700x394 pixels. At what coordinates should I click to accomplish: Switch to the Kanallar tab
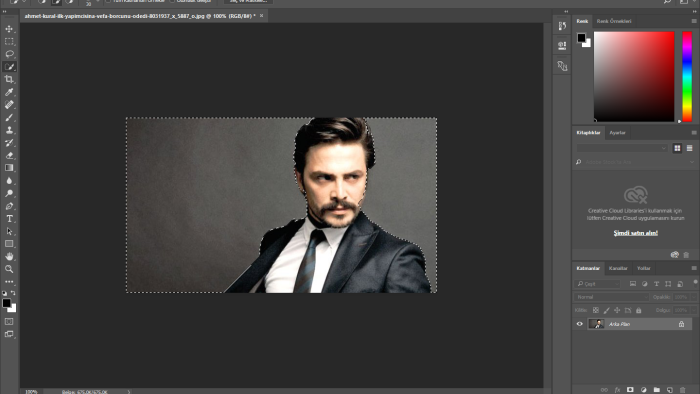618,268
